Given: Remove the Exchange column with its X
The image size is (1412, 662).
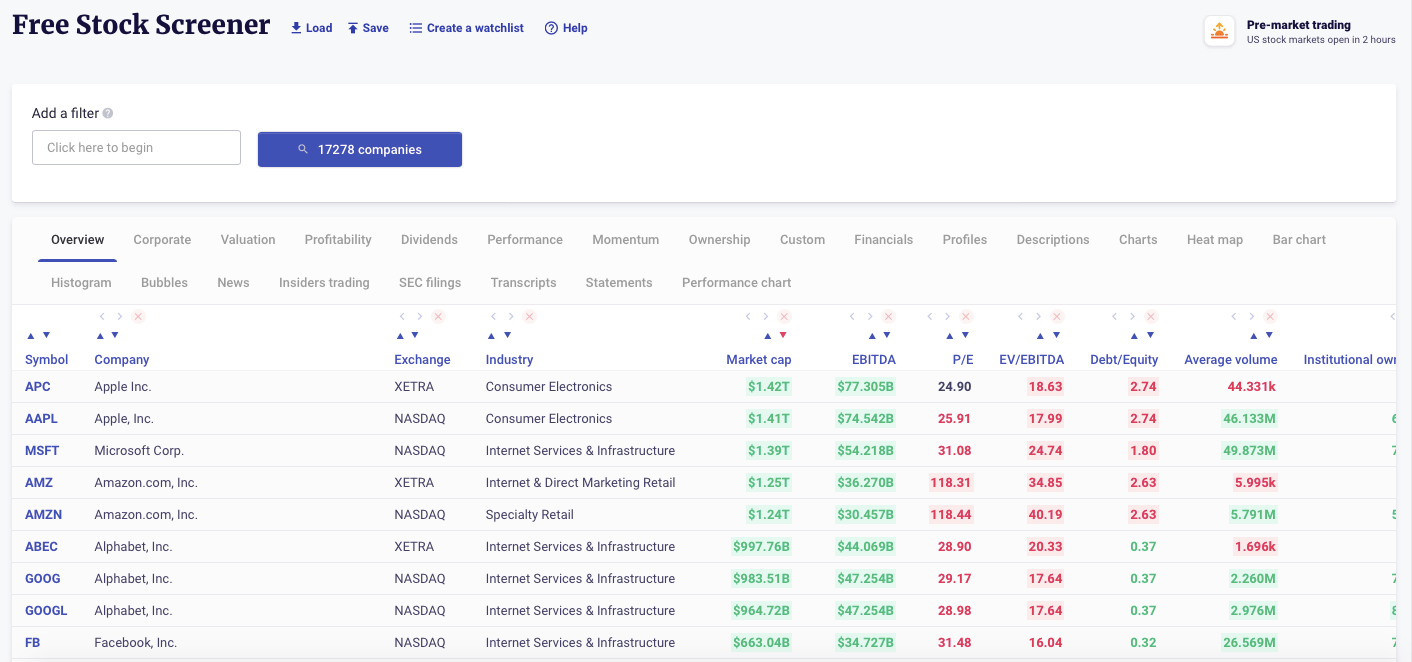Looking at the screenshot, I should tap(438, 316).
